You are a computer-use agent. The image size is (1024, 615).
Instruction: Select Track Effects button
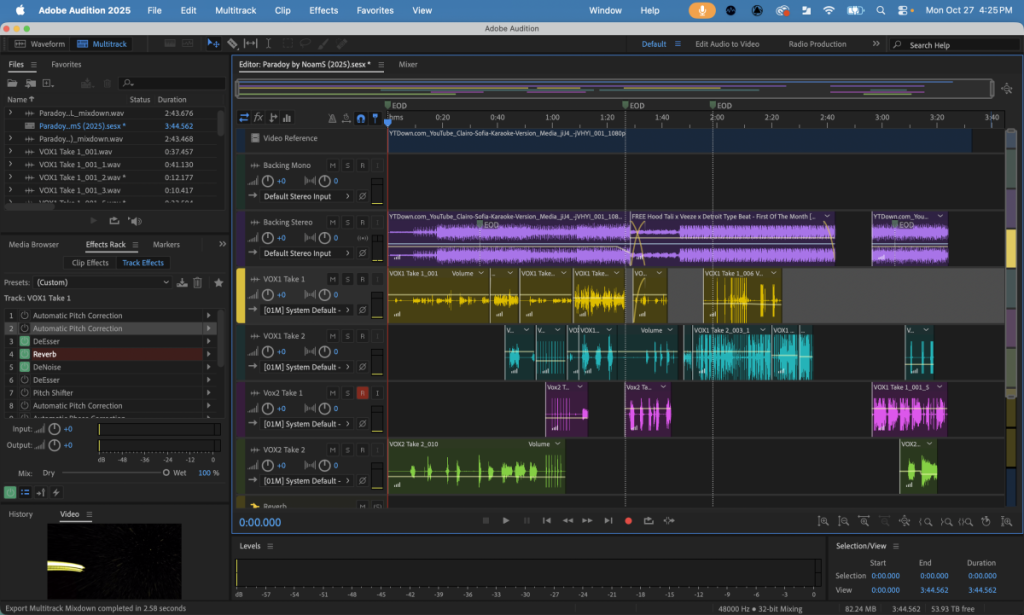click(x=143, y=262)
